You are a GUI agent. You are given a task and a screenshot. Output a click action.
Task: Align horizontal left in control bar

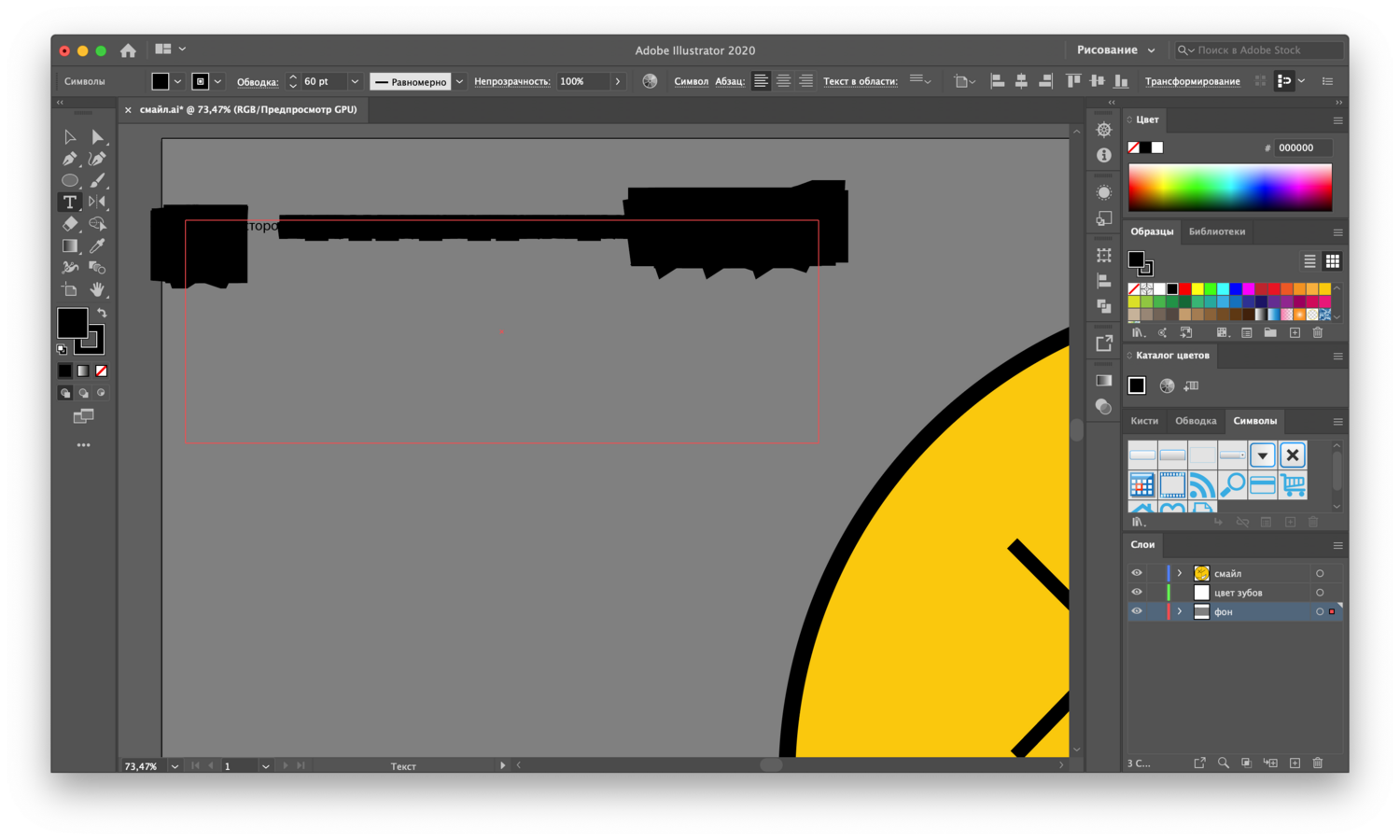point(997,81)
